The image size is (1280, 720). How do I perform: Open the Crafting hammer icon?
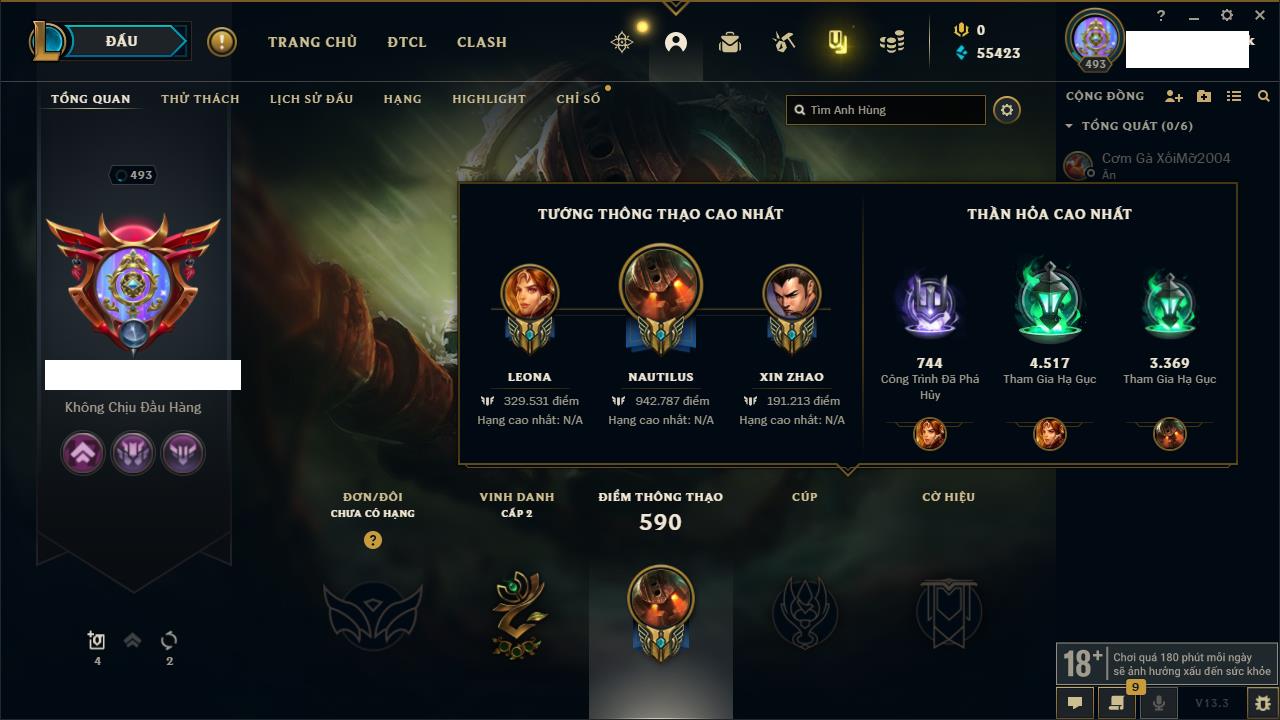pos(784,42)
